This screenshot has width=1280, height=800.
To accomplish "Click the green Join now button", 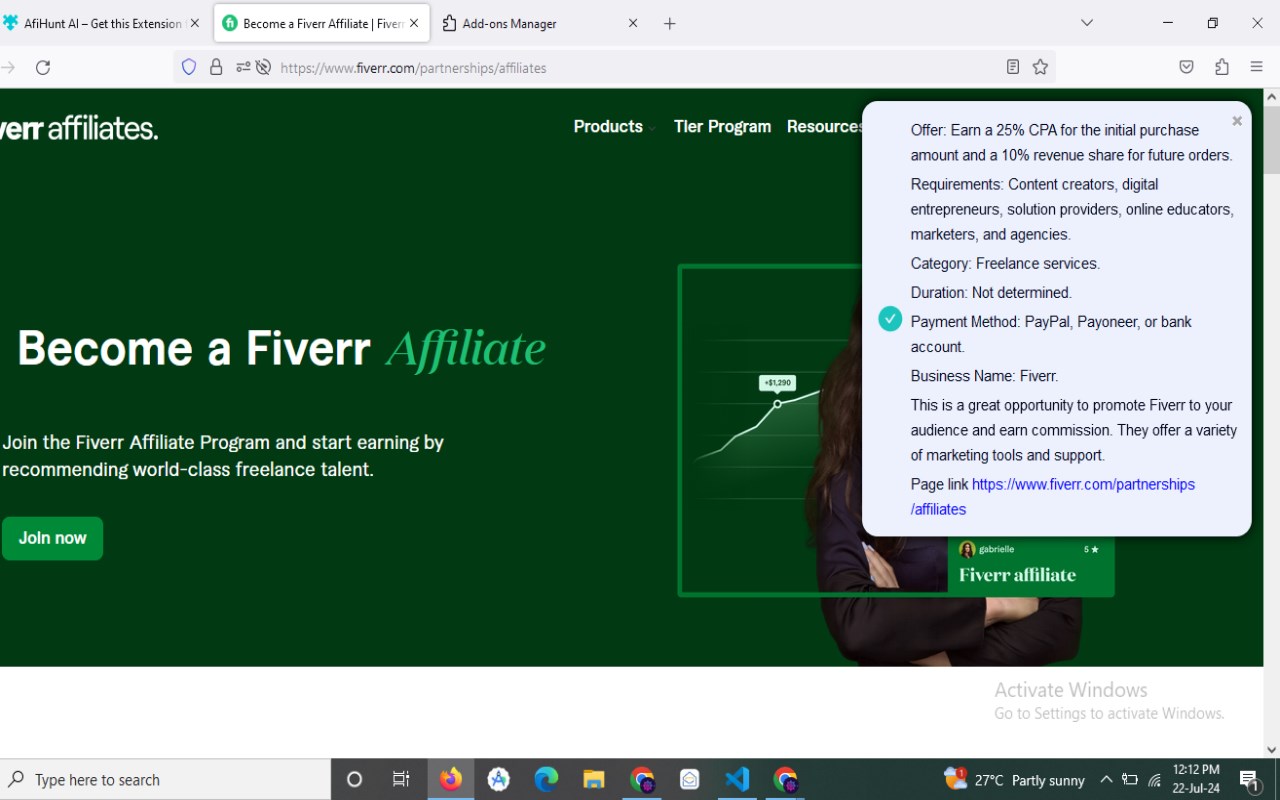I will click(x=52, y=538).
